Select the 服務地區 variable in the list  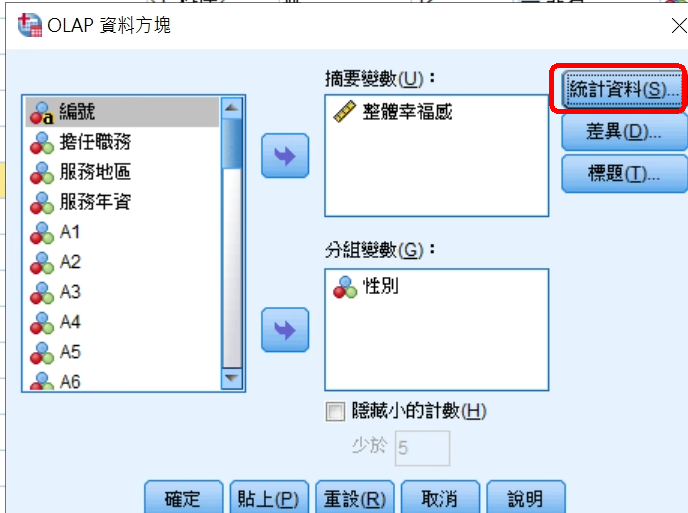pos(122,172)
